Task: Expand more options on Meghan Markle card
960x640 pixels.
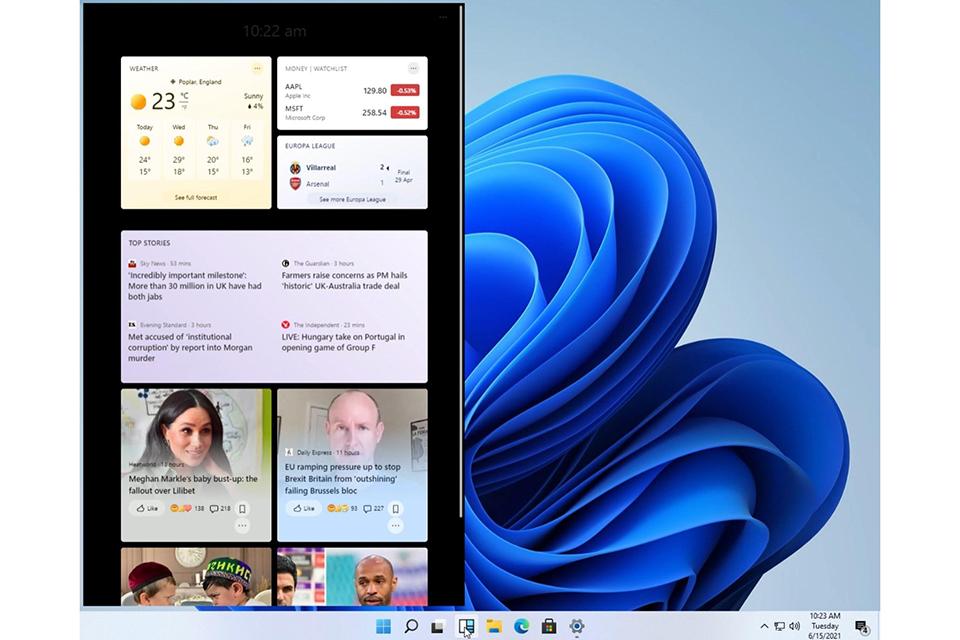Action: point(241,525)
